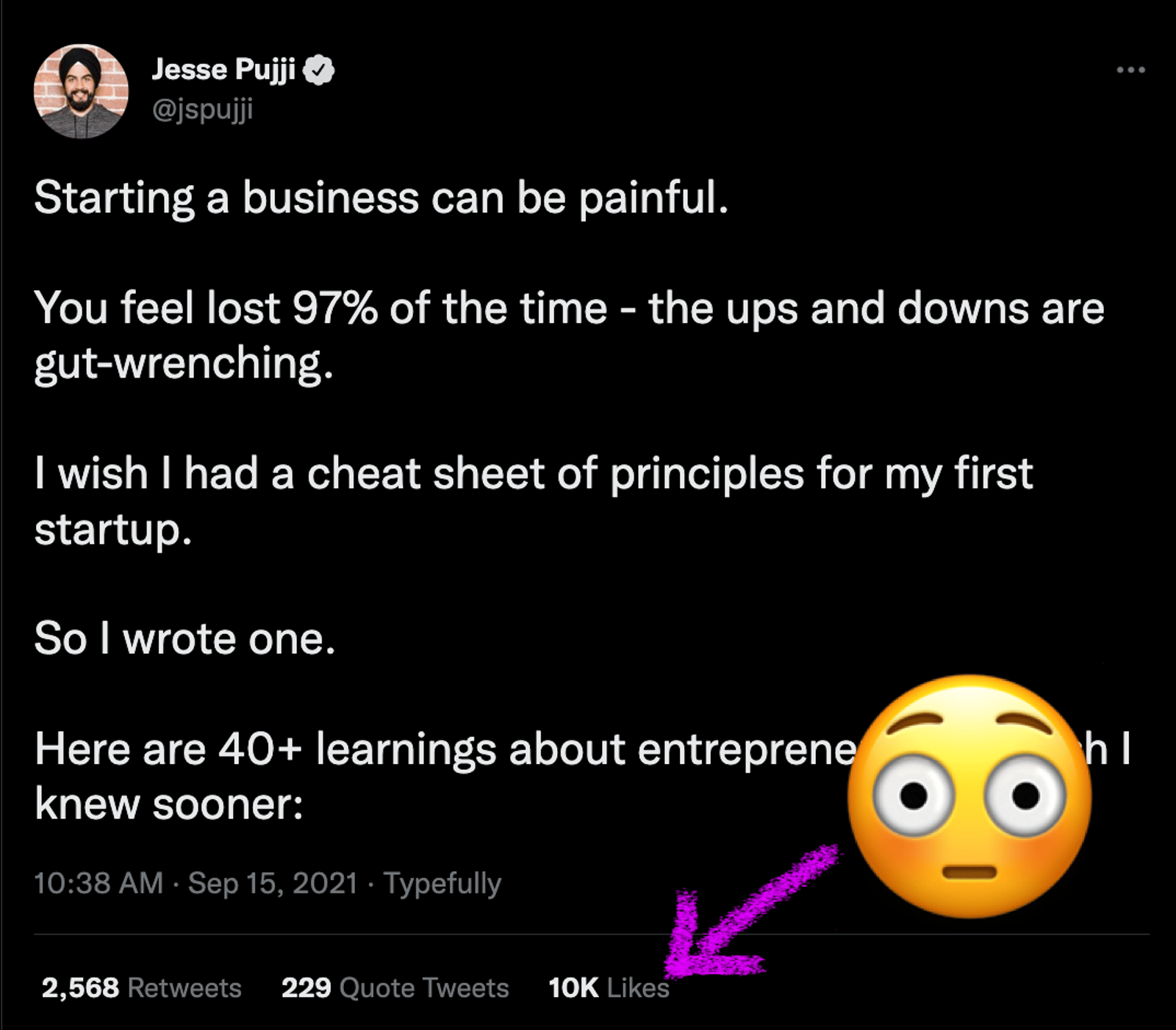Click the word "gut-wrenching."
1176x1030 pixels.
tap(184, 364)
